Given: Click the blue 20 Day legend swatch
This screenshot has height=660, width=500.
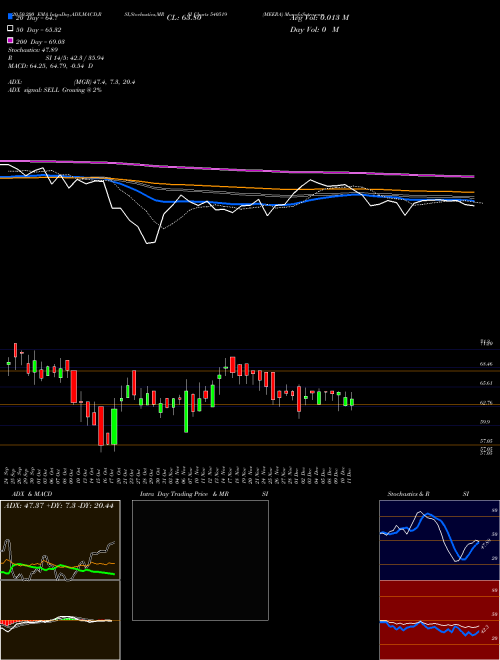Looking at the screenshot, I should click(10, 17).
